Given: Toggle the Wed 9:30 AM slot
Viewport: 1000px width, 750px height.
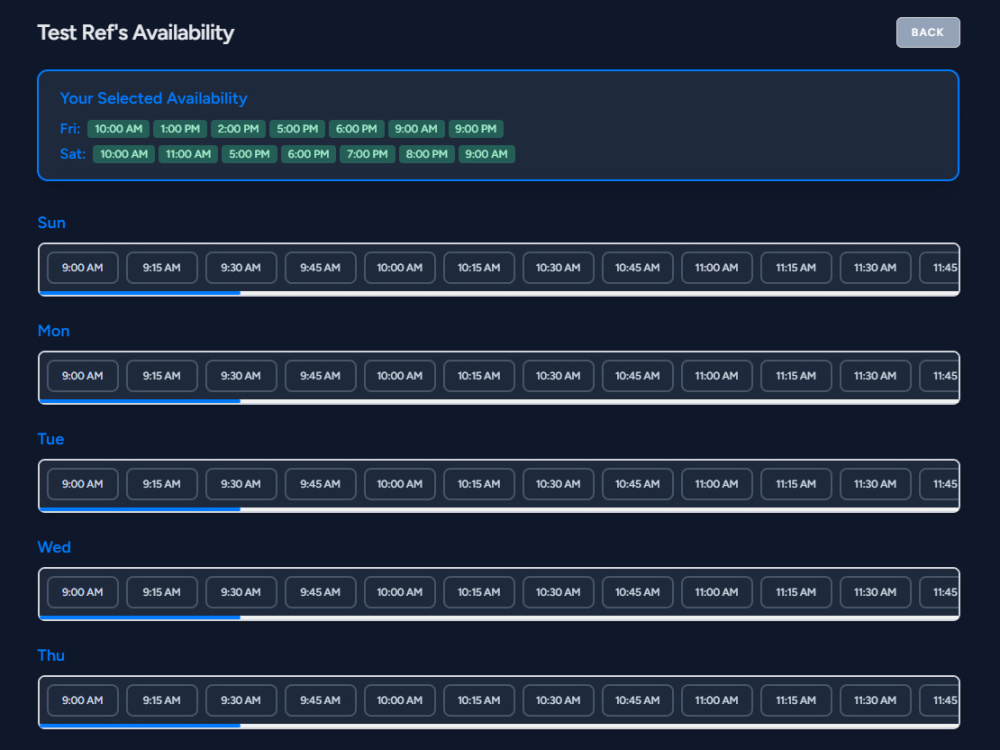Looking at the screenshot, I should pyautogui.click(x=241, y=592).
